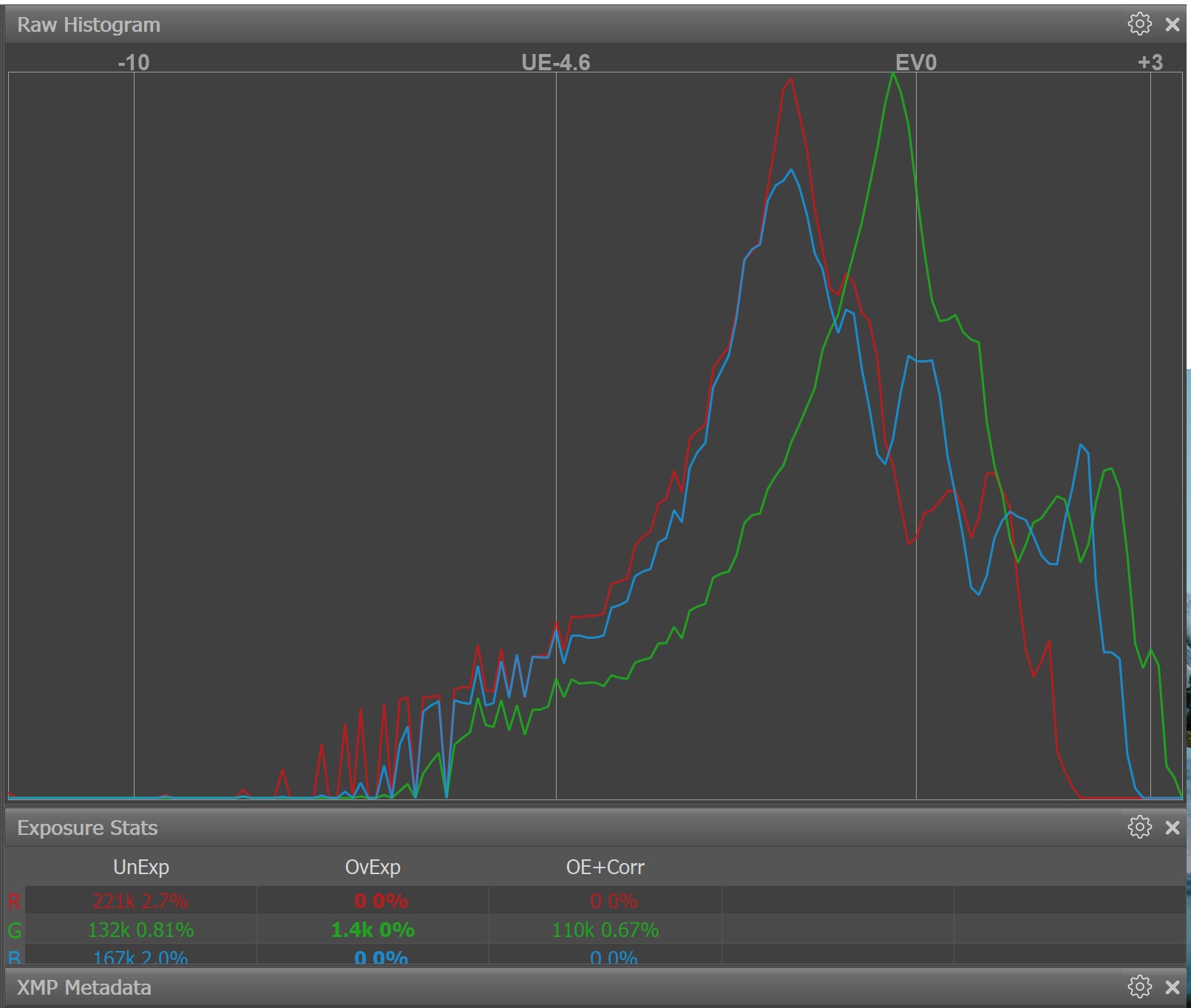
Task: Open Raw Histogram panel settings gear
Action: [x=1139, y=24]
